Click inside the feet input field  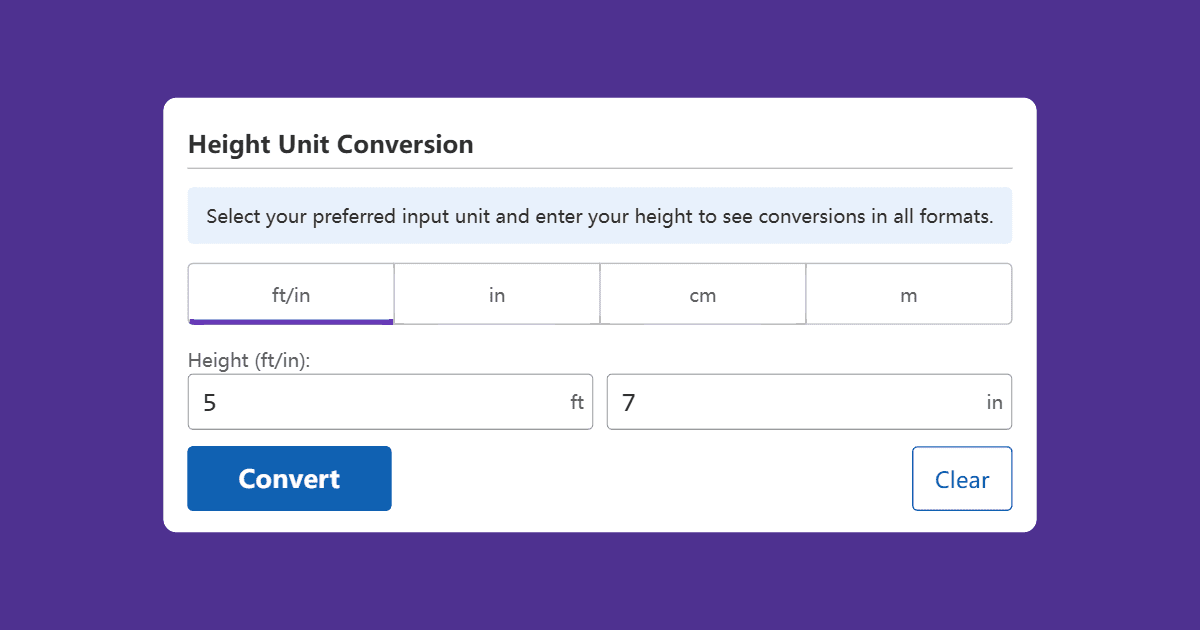(390, 401)
